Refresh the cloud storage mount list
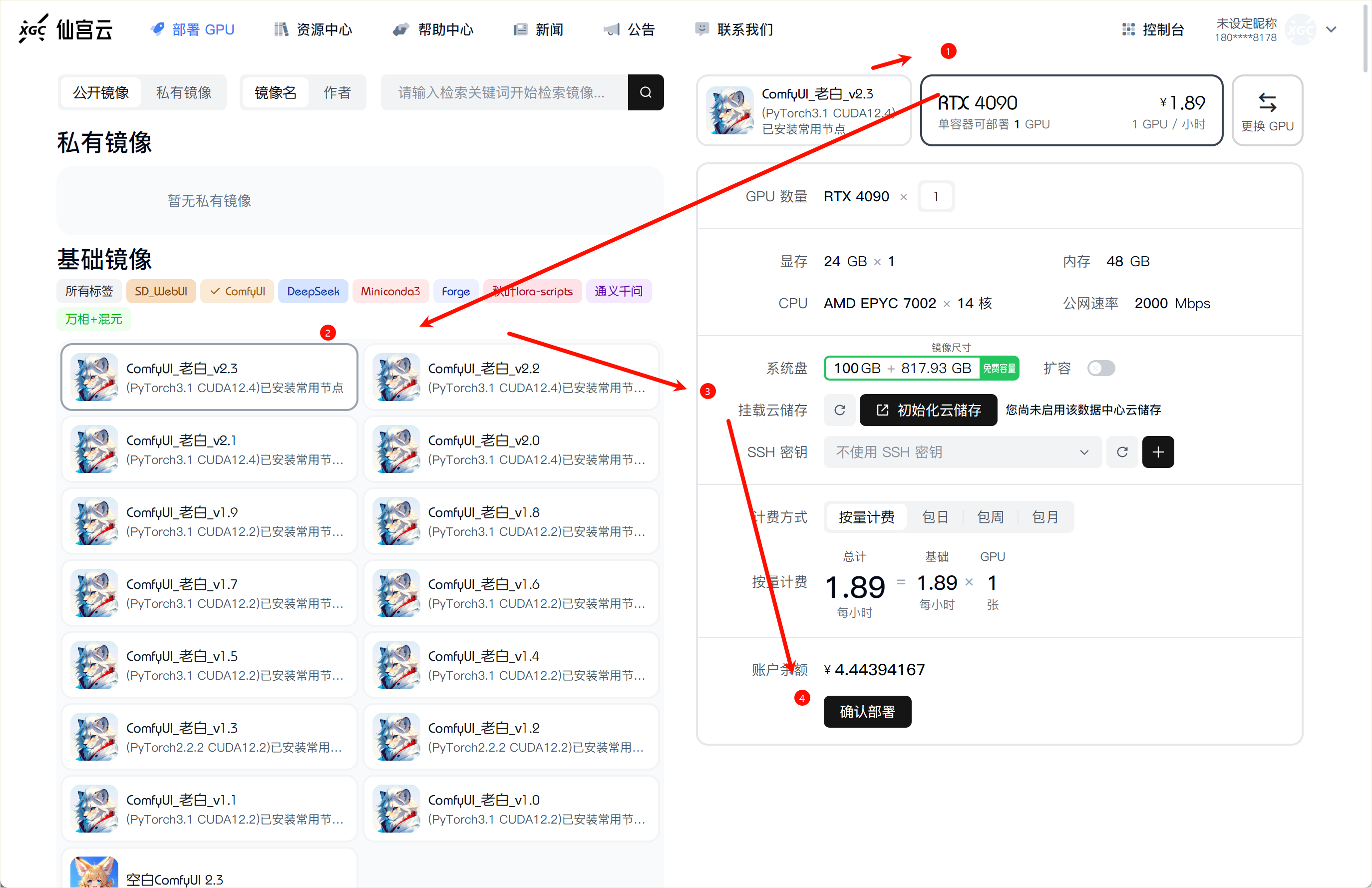This screenshot has width=1372, height=888. point(839,410)
